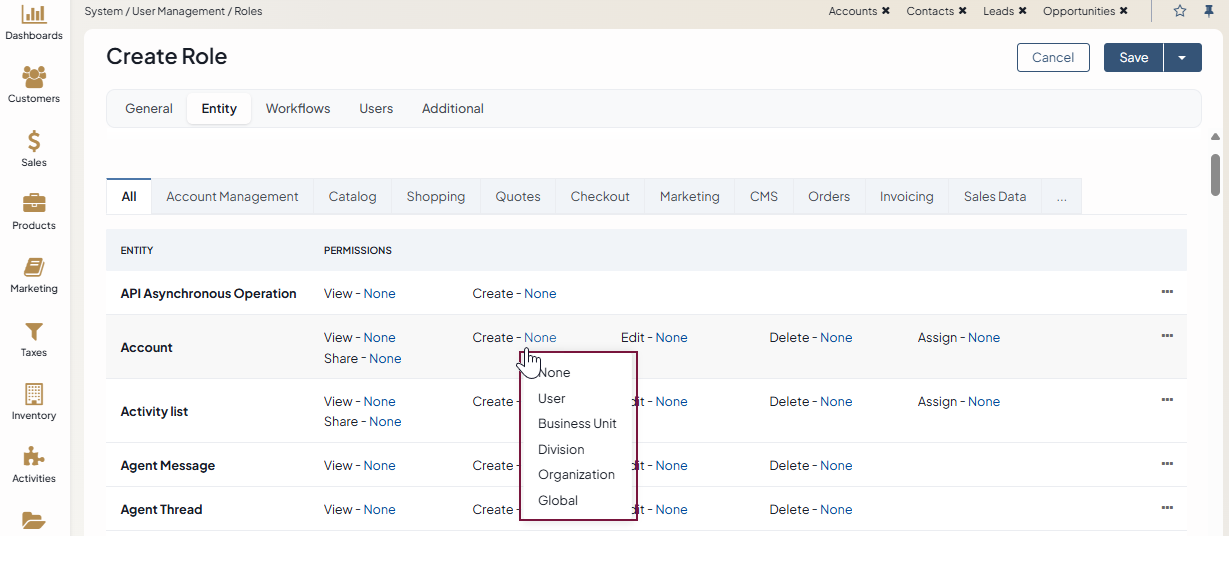Open Account View permission dropdown
This screenshot has width=1229, height=562.
tap(379, 338)
